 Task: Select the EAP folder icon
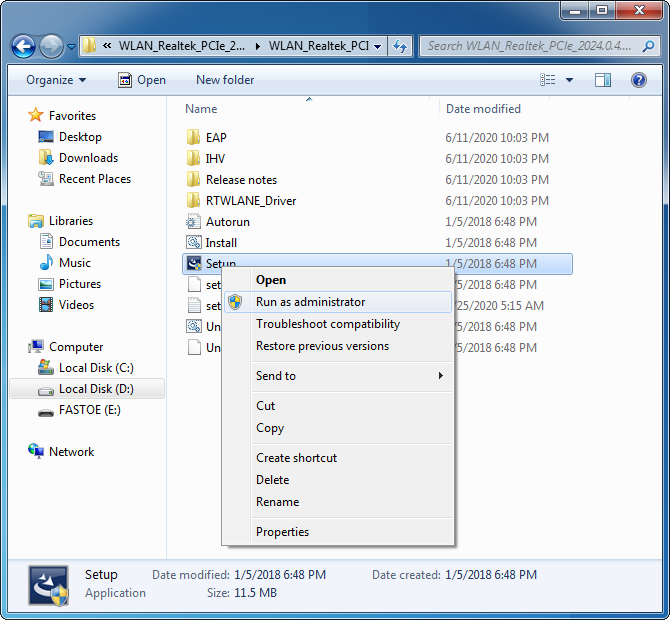click(x=193, y=137)
